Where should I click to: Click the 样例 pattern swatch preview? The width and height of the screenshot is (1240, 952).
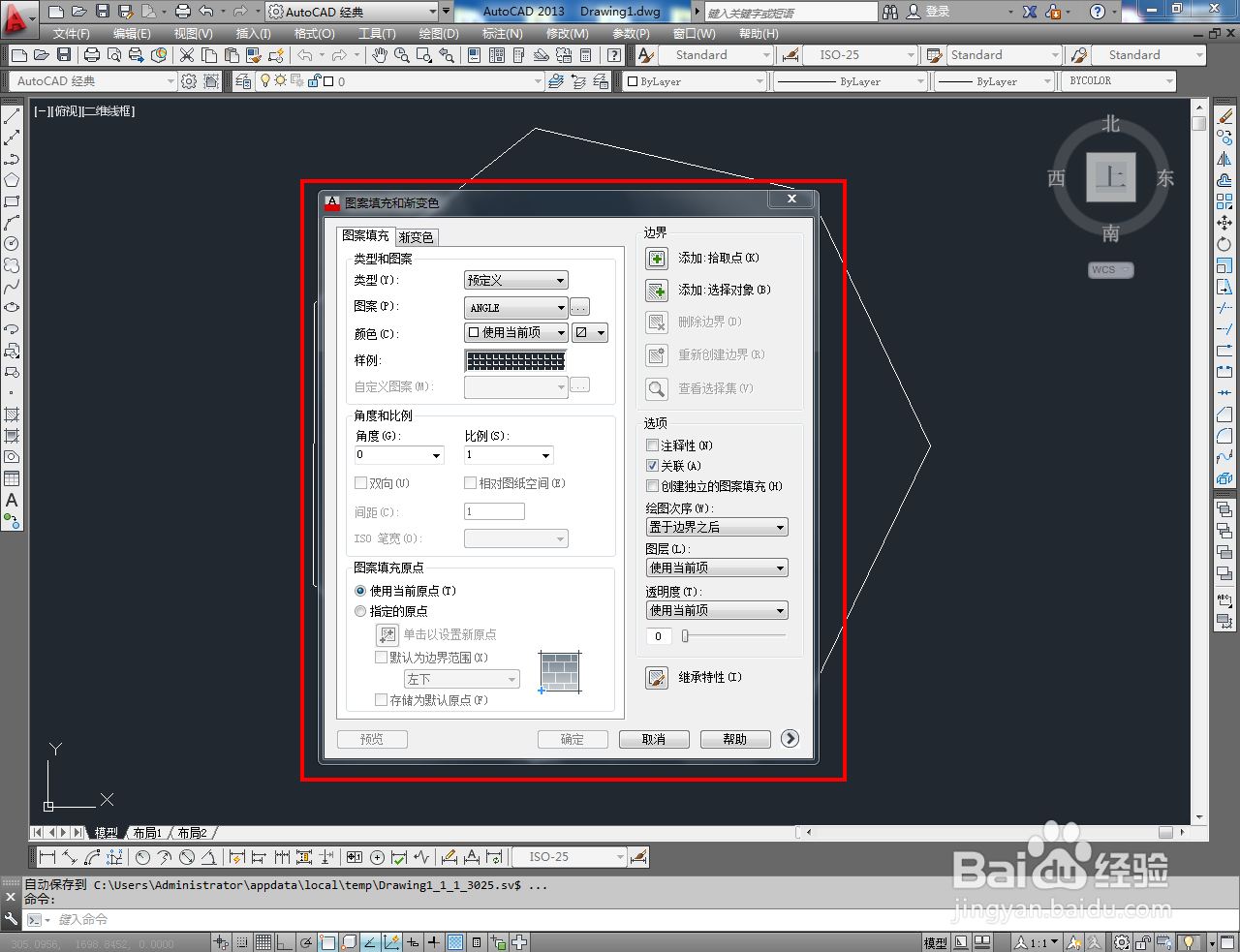(x=515, y=360)
